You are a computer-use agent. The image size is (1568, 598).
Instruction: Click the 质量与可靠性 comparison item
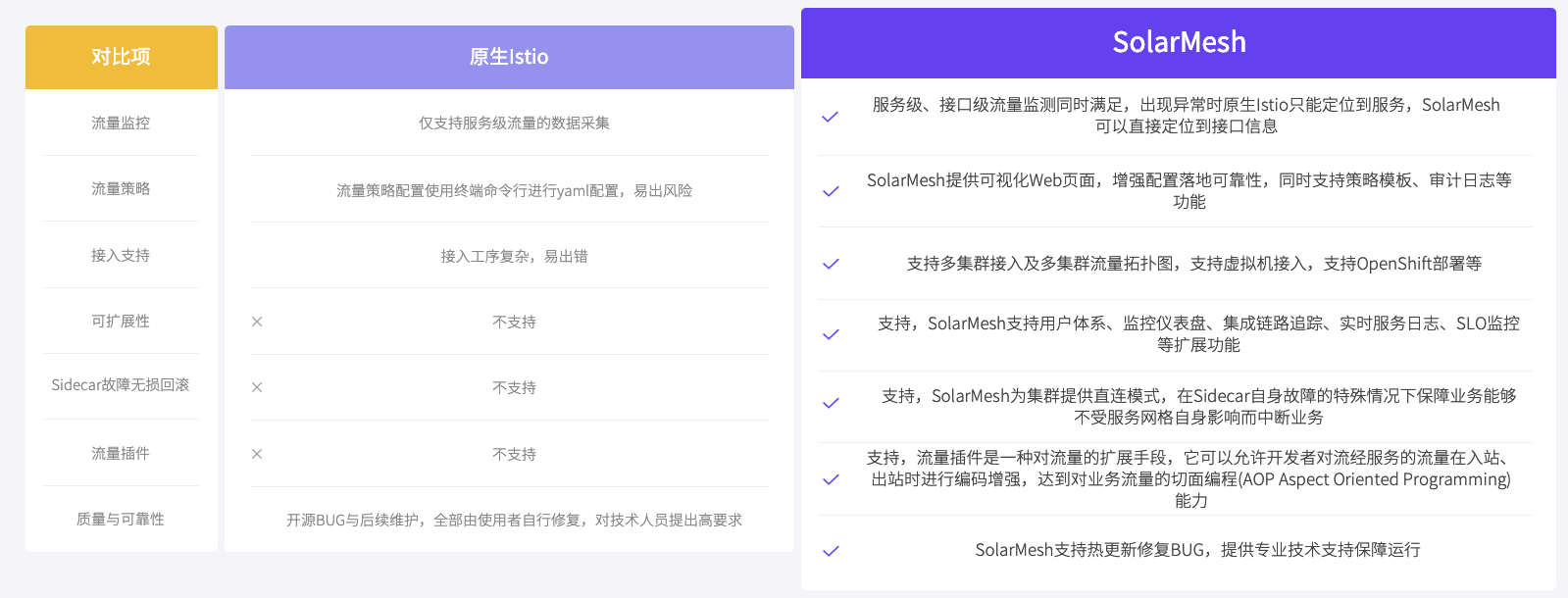[x=121, y=520]
